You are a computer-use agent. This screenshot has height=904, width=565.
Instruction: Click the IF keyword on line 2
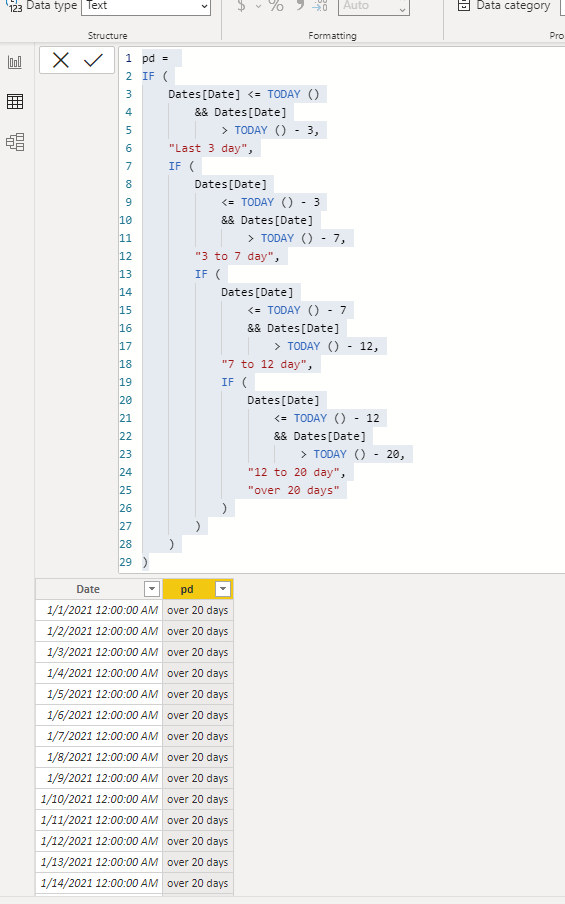click(148, 76)
